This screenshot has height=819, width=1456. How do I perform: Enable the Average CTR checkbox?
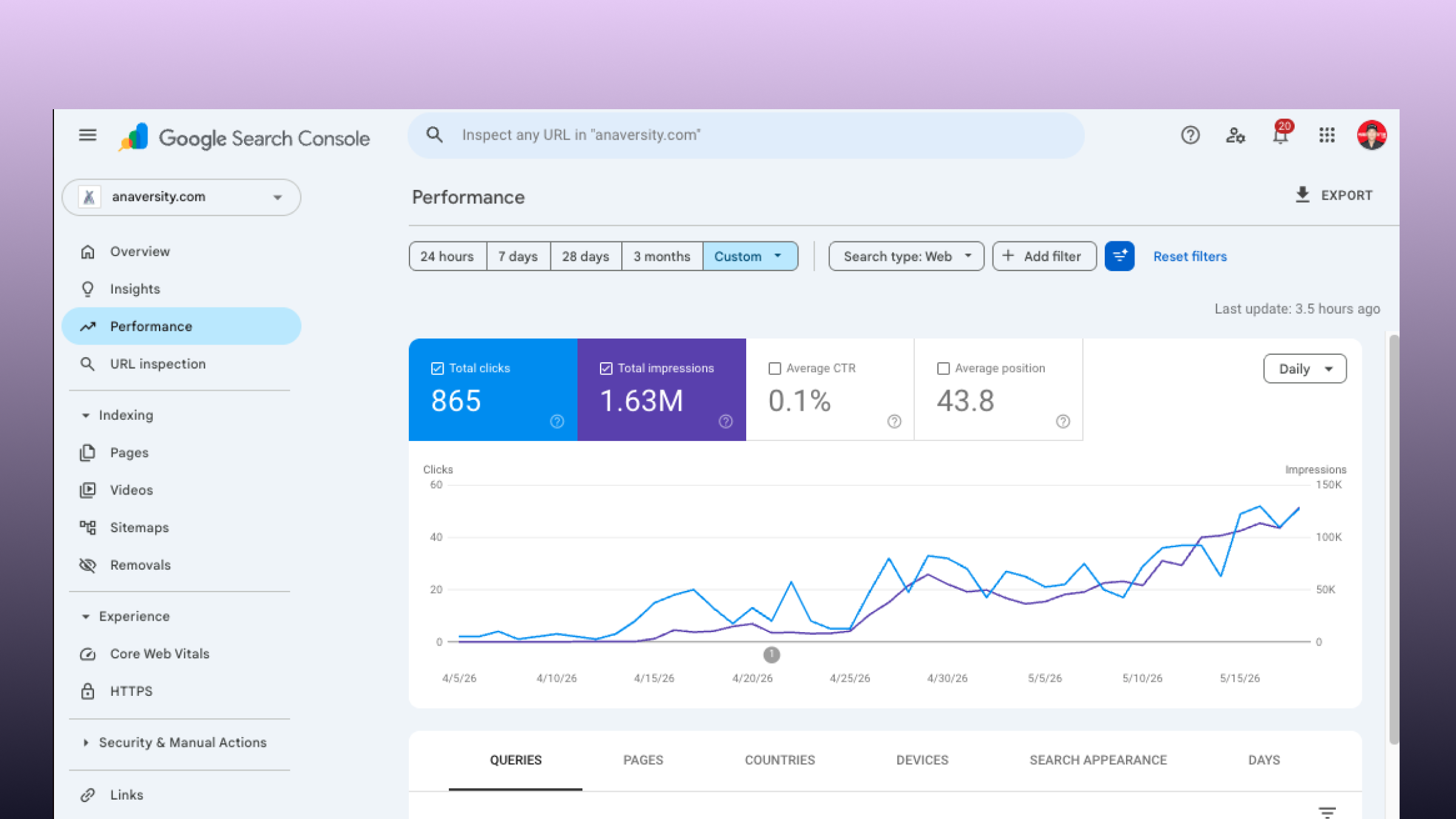pos(774,368)
